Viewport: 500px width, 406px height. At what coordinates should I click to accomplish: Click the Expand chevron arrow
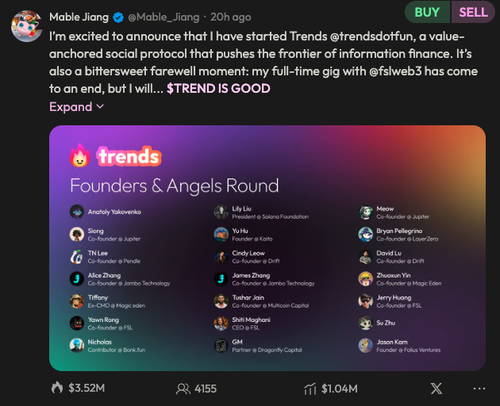coord(100,107)
